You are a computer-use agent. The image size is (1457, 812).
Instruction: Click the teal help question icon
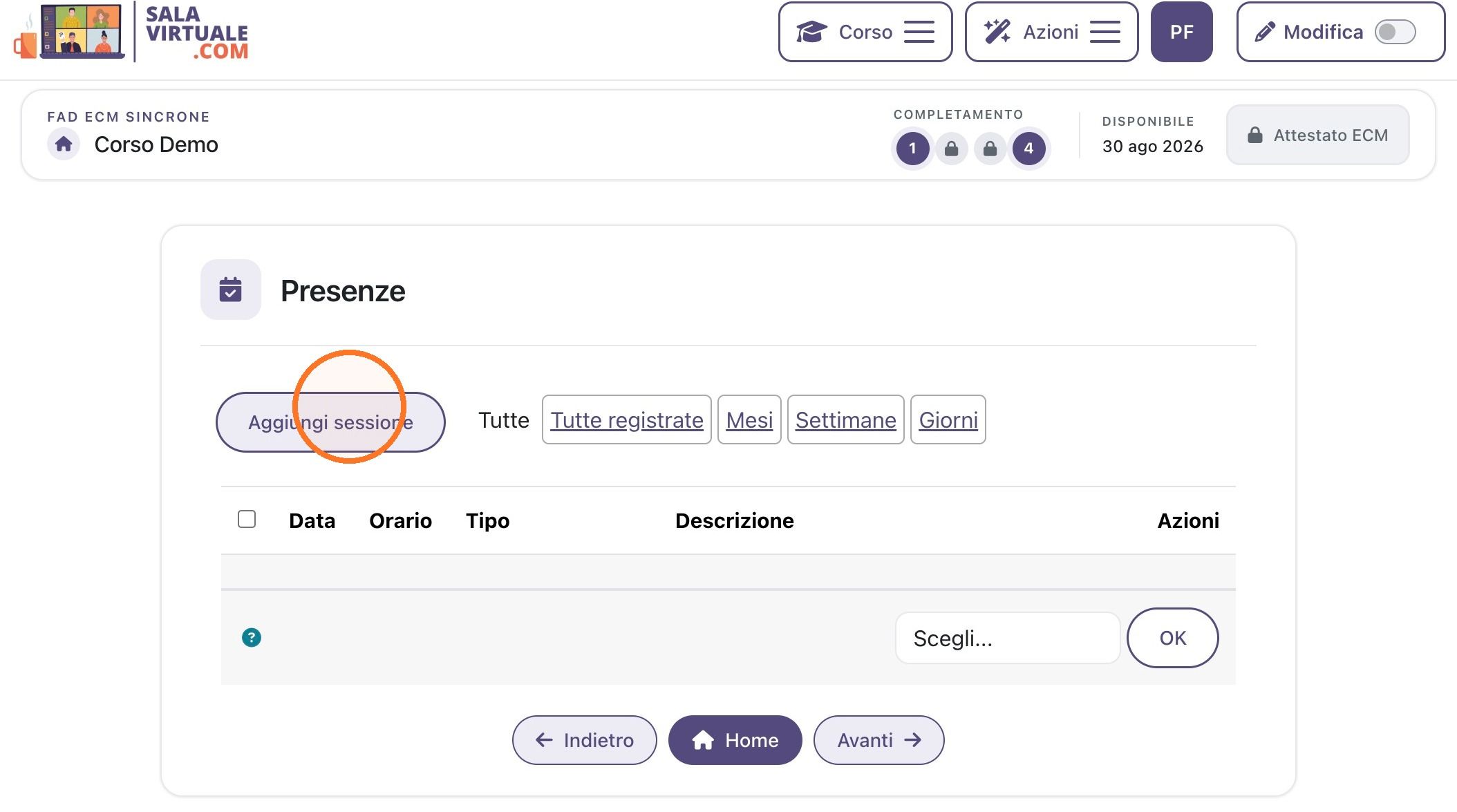coord(252,637)
